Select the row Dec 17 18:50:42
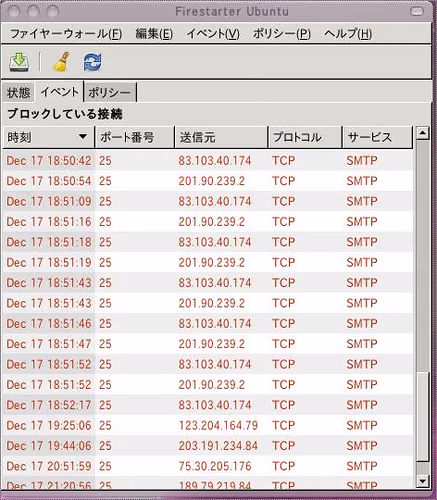Screen dimensions: 437x500 [208, 161]
